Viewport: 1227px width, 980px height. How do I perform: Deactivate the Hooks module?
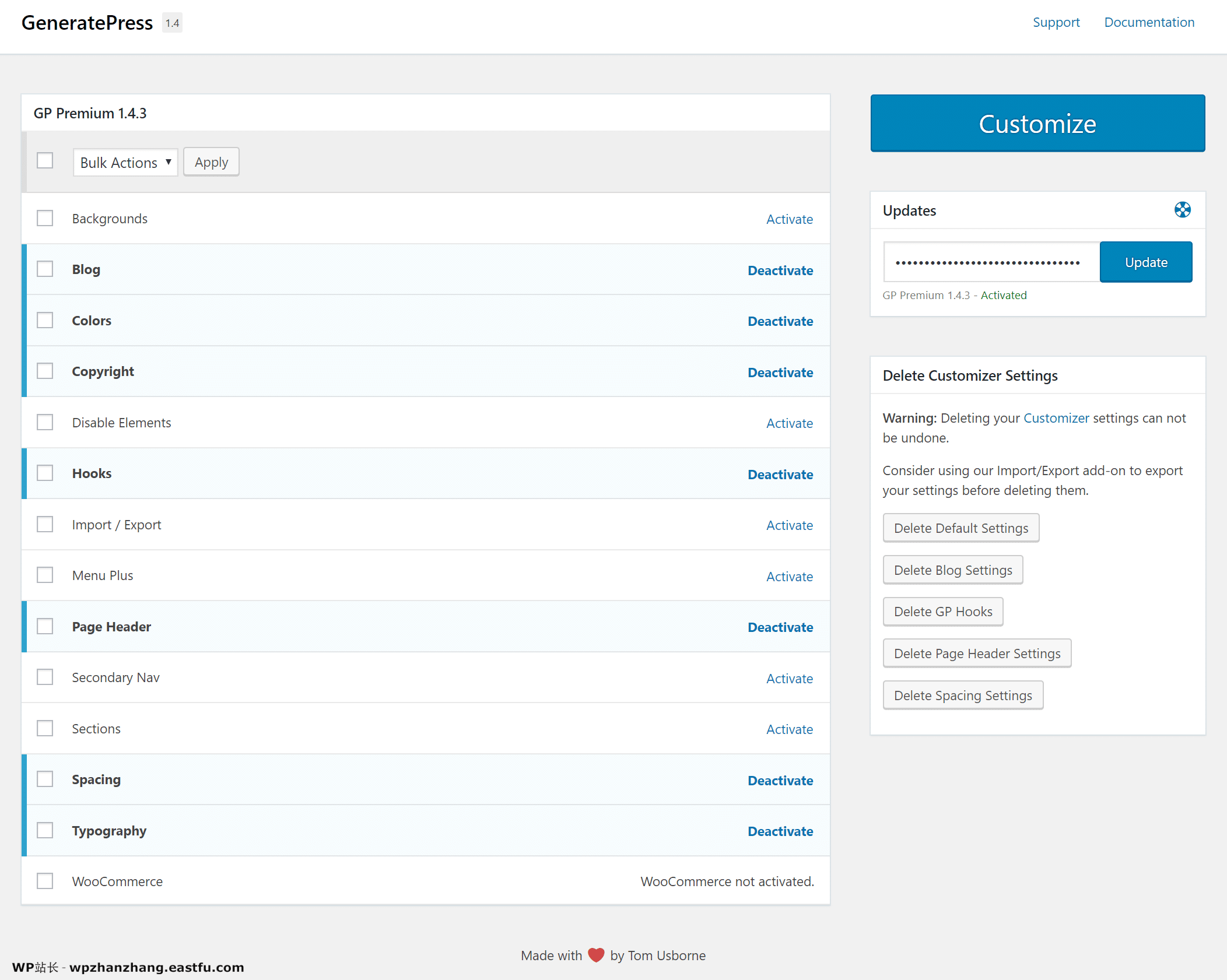780,475
